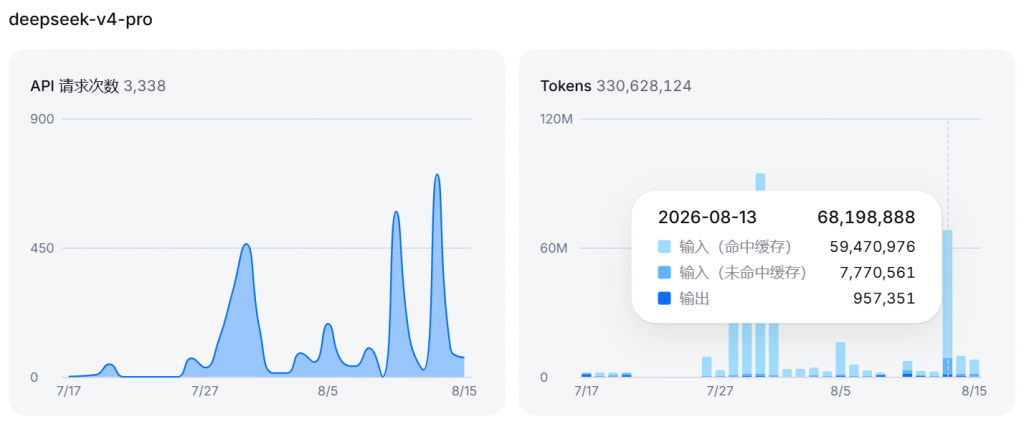
Task: Click the 8/5 x-axis label in Tokens chart
Action: tap(840, 391)
